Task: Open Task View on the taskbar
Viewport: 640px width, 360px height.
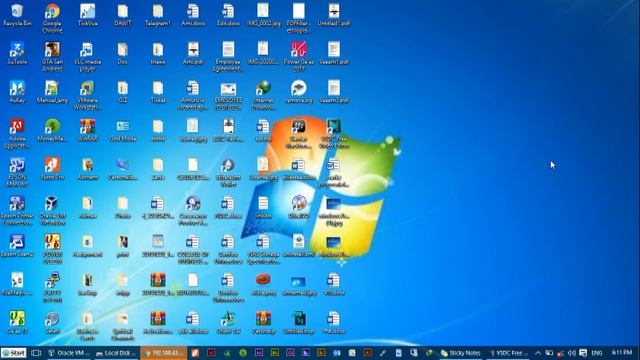Action: click(x=36, y=353)
